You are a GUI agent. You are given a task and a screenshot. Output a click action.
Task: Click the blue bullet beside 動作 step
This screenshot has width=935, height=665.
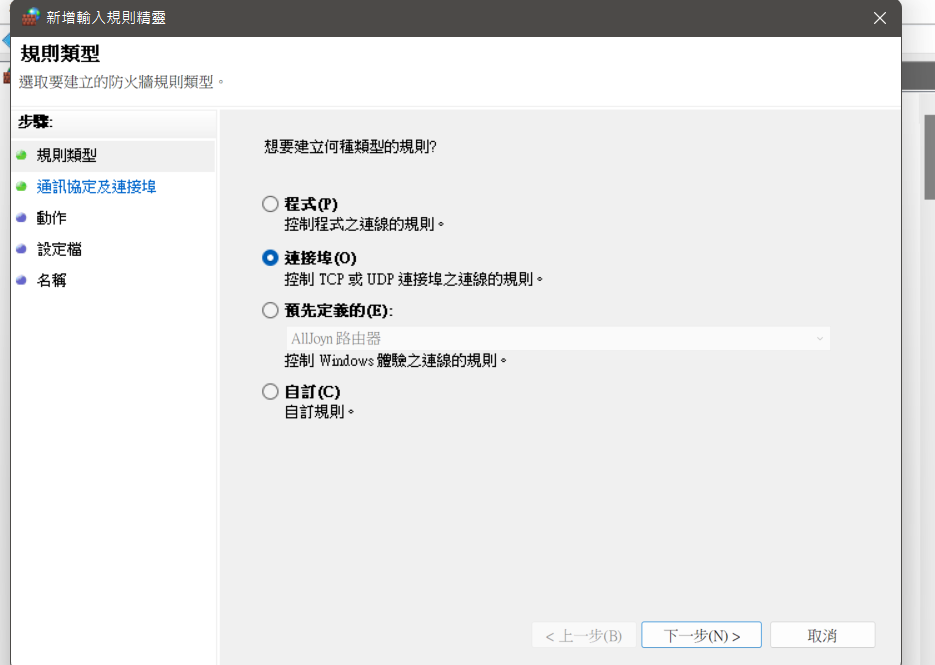[21, 218]
